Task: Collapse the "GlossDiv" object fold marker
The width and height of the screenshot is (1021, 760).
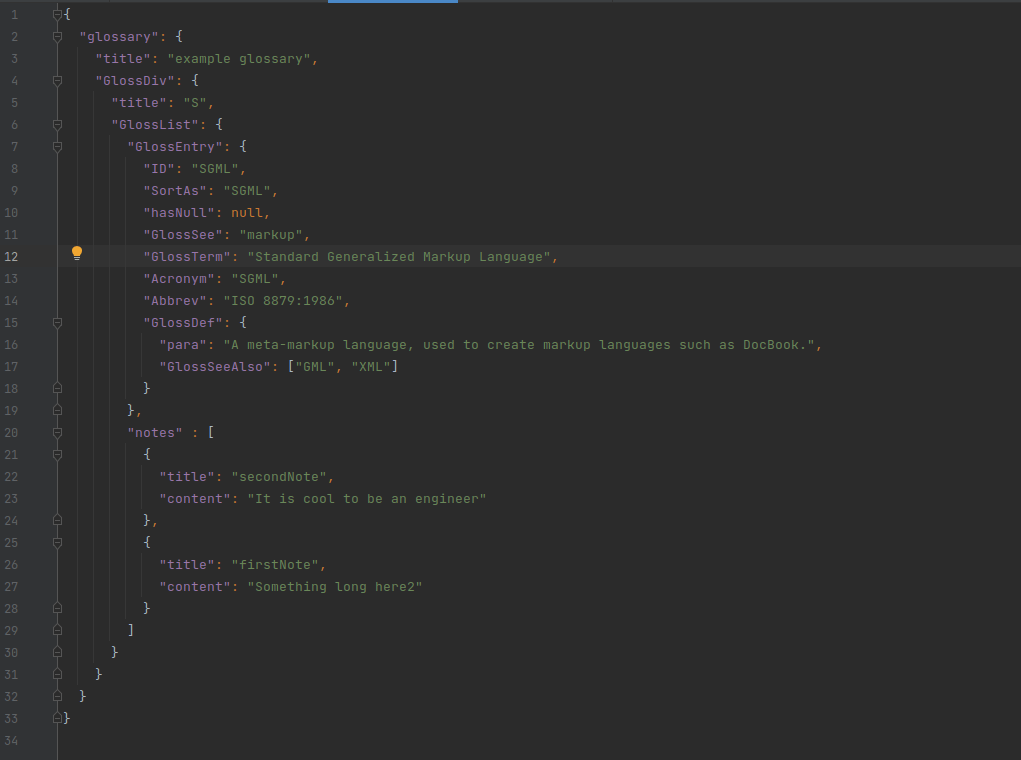Action: pyautogui.click(x=57, y=80)
